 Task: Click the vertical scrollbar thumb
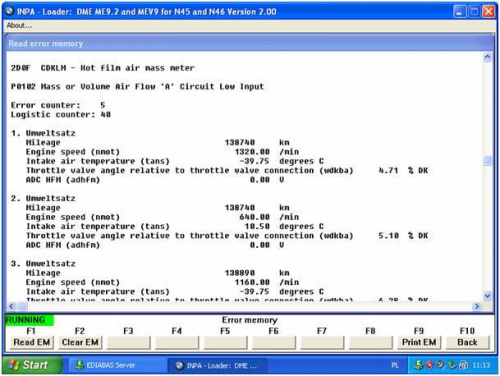click(x=487, y=161)
